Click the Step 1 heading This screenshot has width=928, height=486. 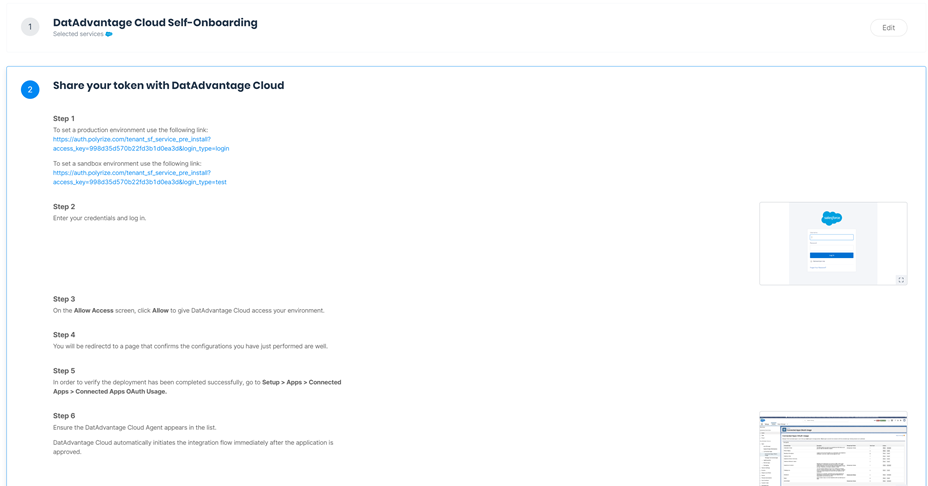64,119
